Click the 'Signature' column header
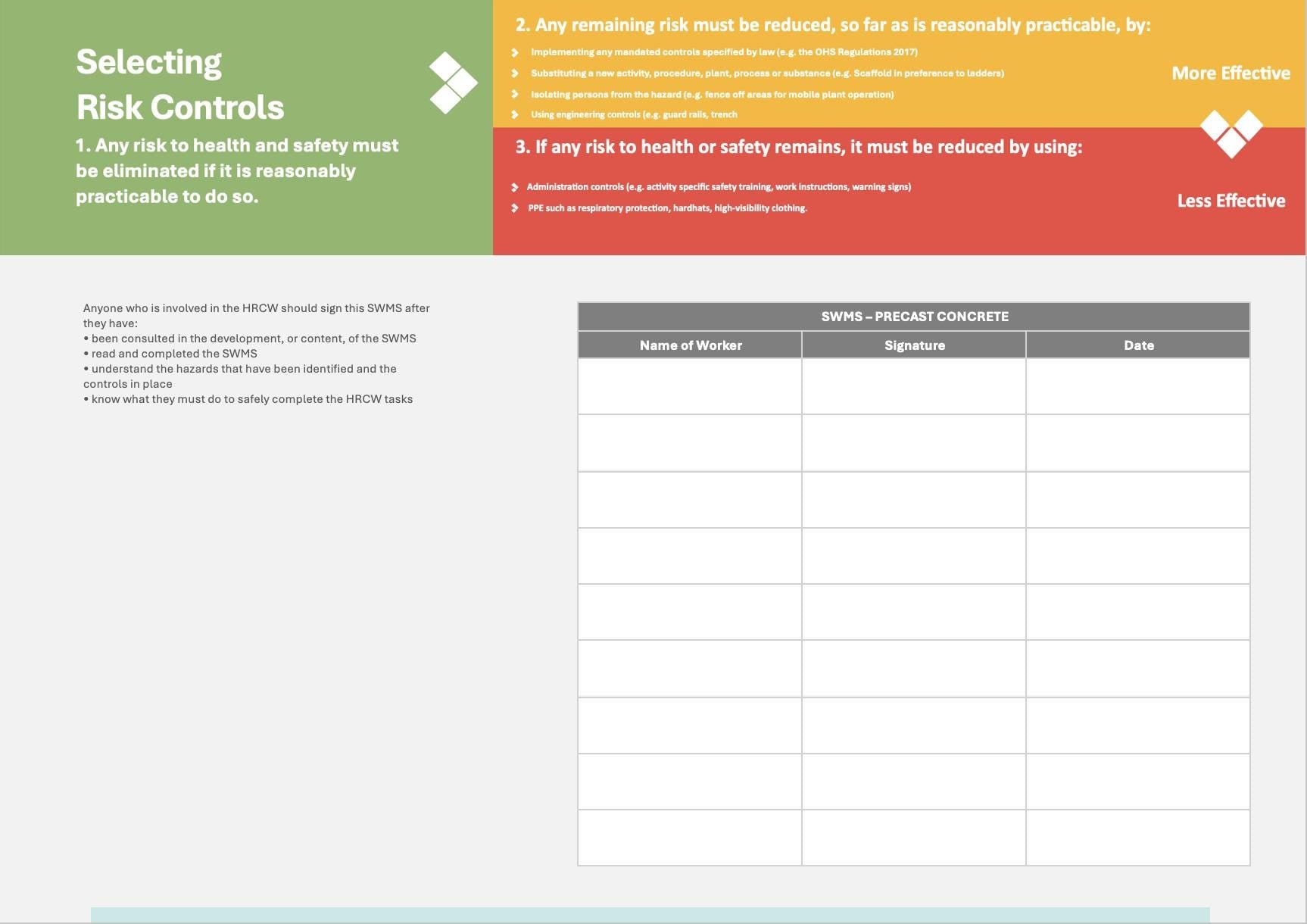1307x924 pixels. click(914, 345)
